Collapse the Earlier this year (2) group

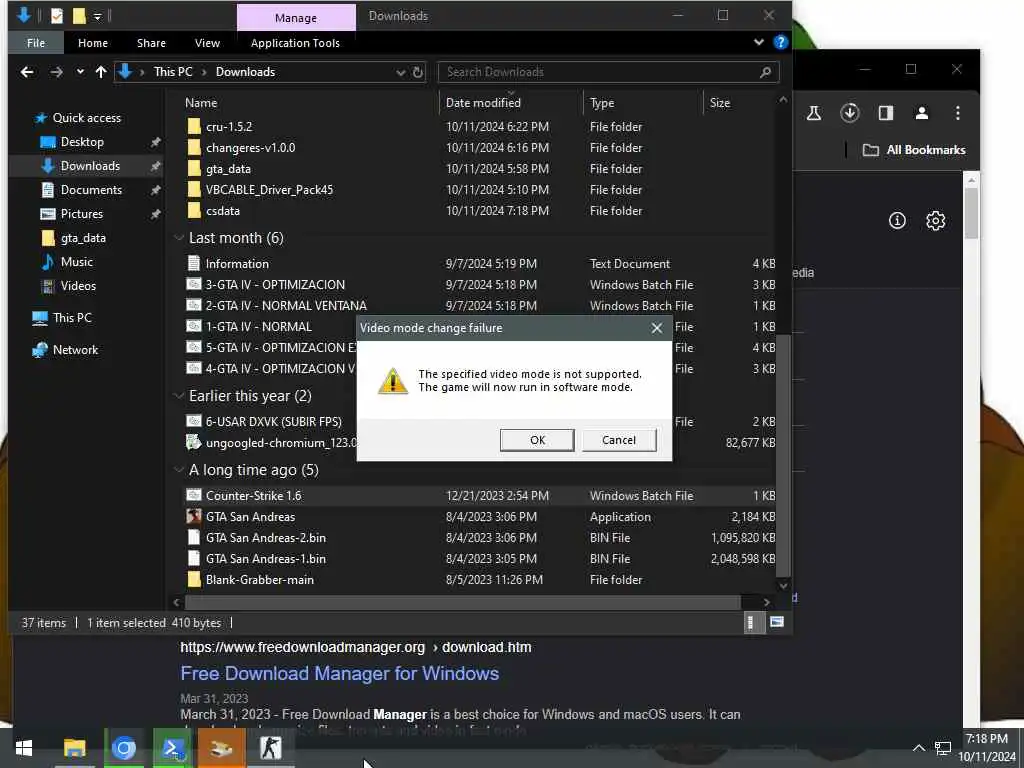(x=179, y=396)
